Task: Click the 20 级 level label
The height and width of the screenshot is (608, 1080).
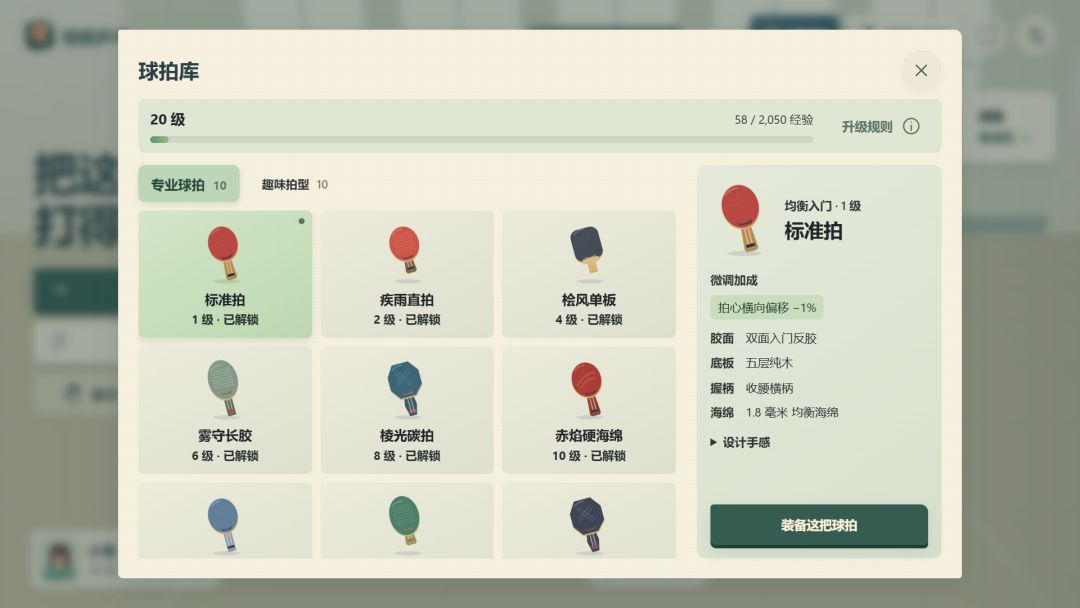Action: [167, 119]
